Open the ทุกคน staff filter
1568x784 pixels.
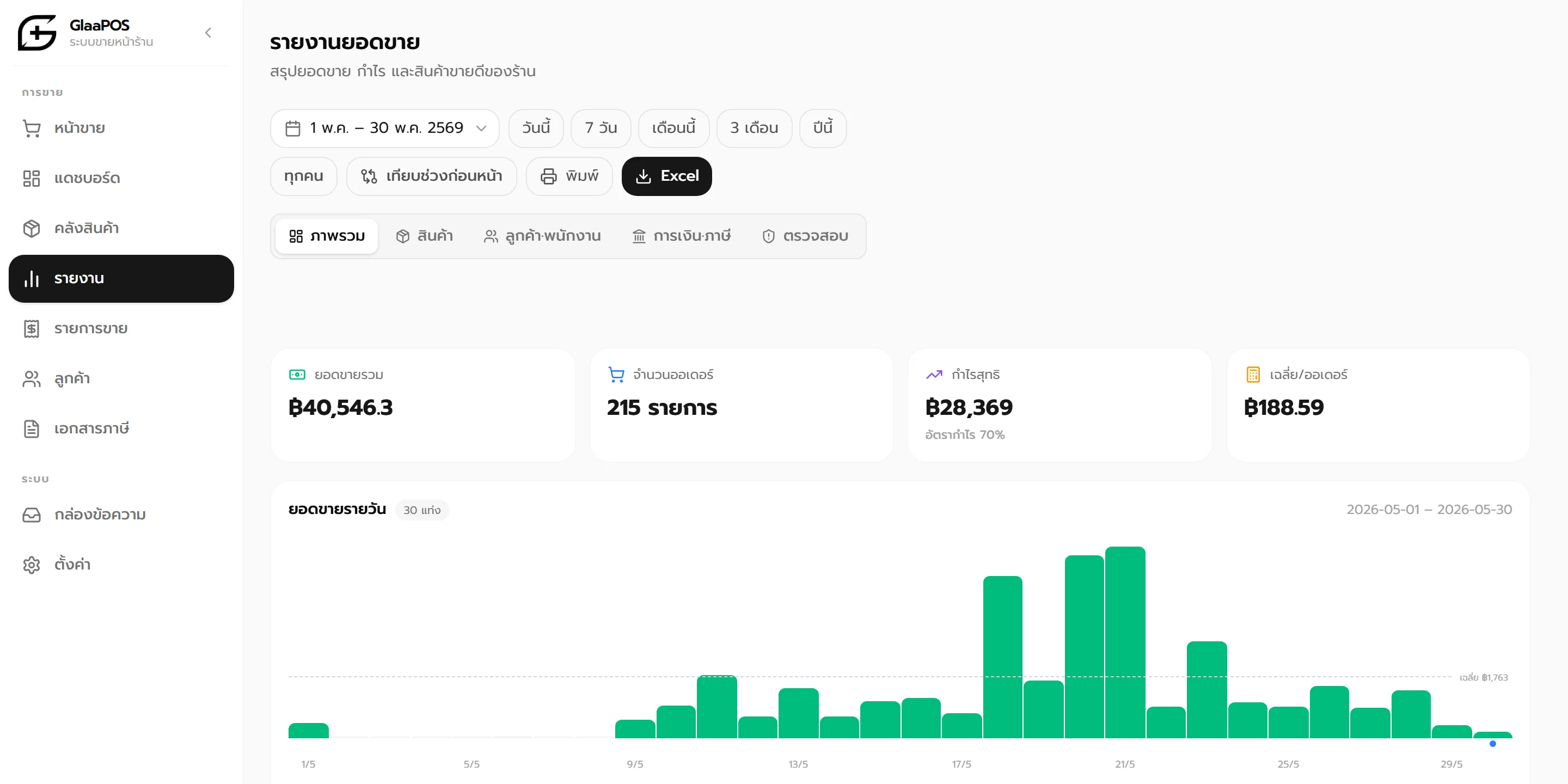(304, 176)
